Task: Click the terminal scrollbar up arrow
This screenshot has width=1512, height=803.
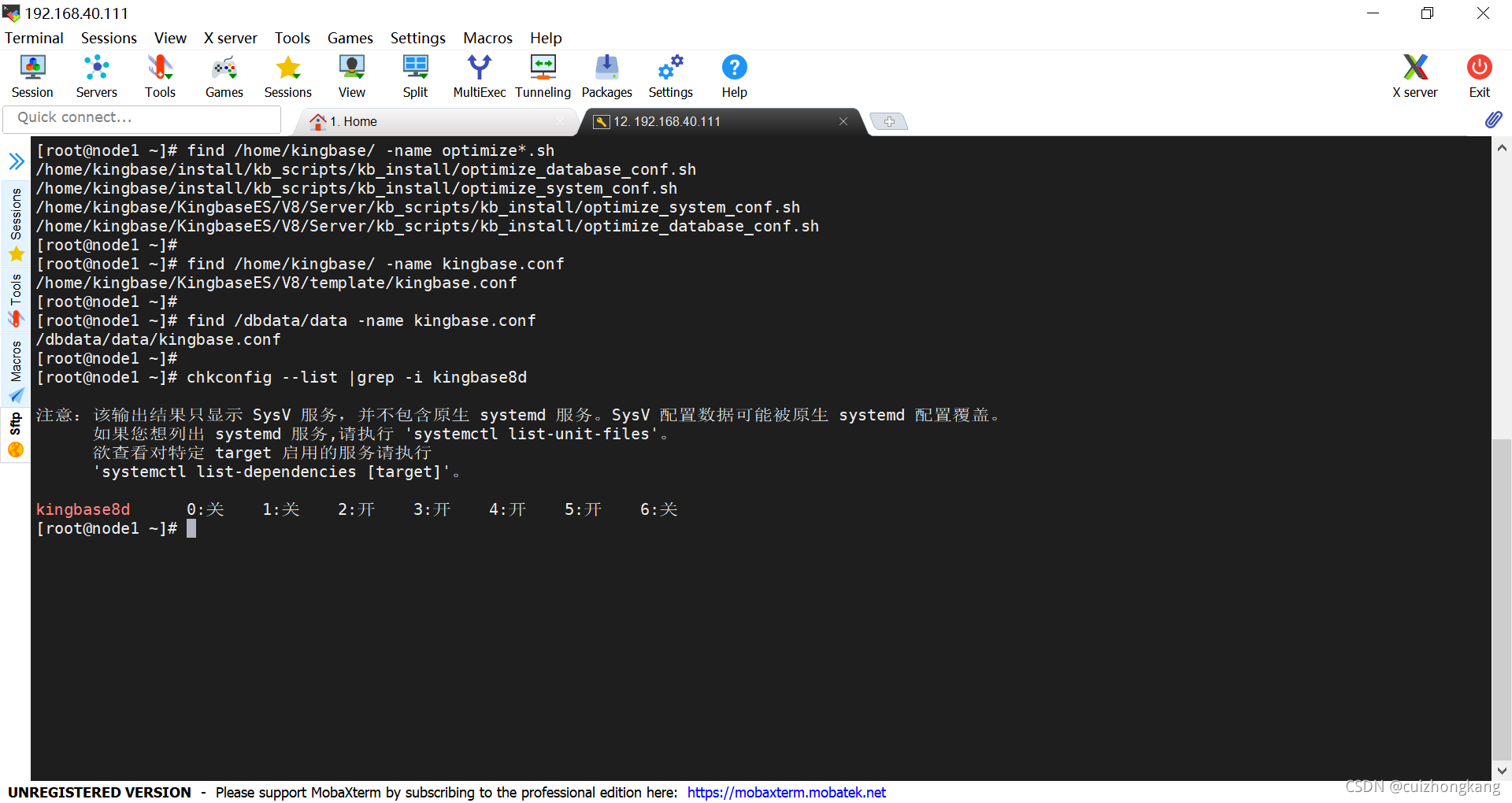Action: (1502, 147)
